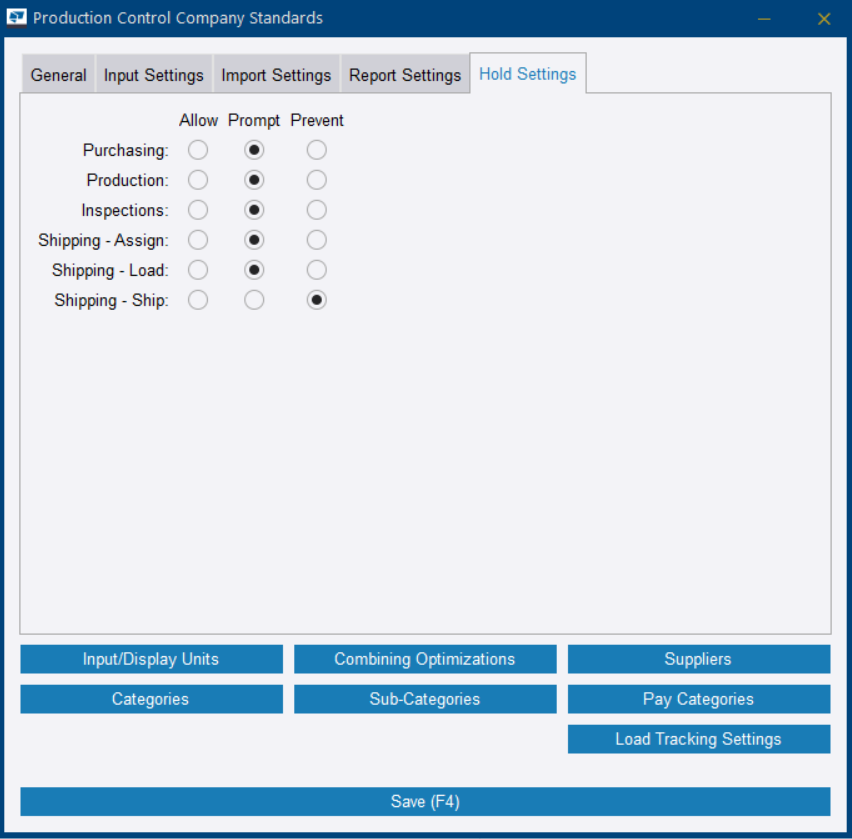852x839 pixels.
Task: Set Shipping - Assign to Allow
Action: (x=198, y=240)
